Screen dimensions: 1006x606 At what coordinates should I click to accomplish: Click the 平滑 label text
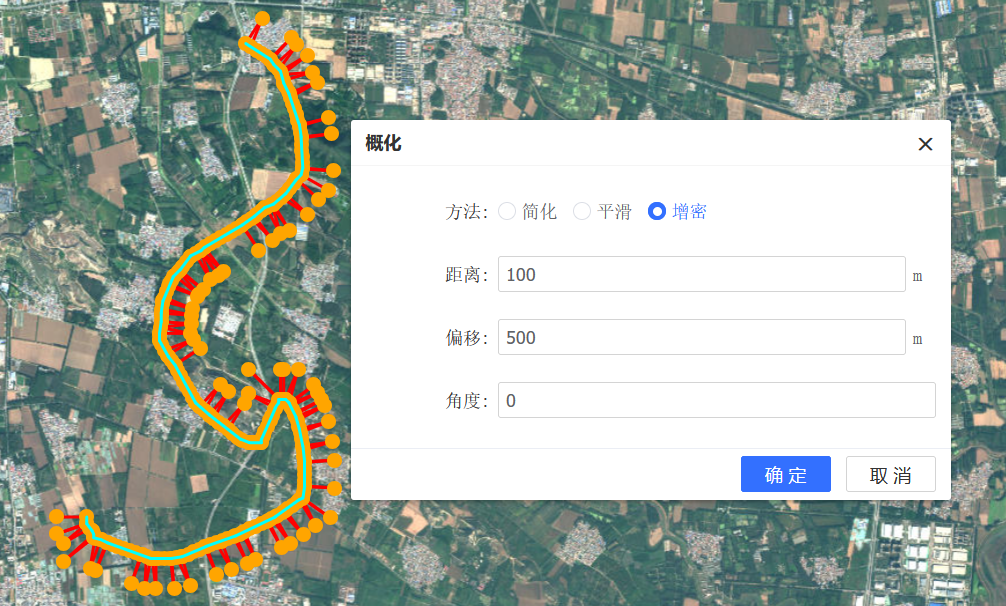(x=614, y=211)
